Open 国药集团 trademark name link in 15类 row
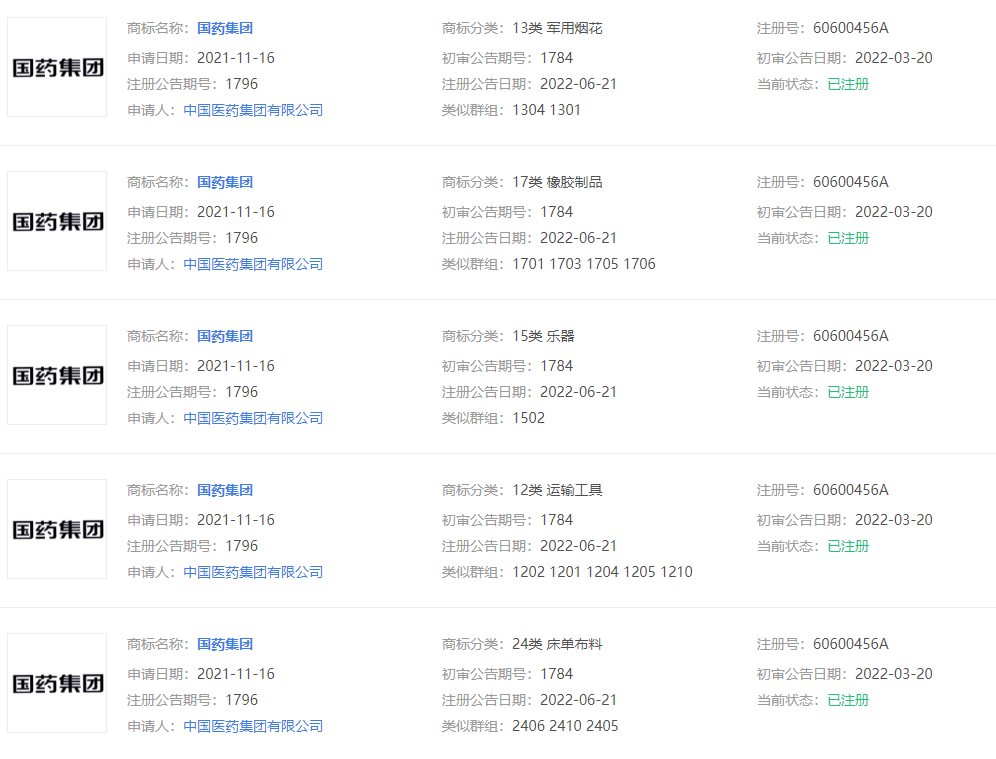This screenshot has height=759, width=996. [225, 337]
